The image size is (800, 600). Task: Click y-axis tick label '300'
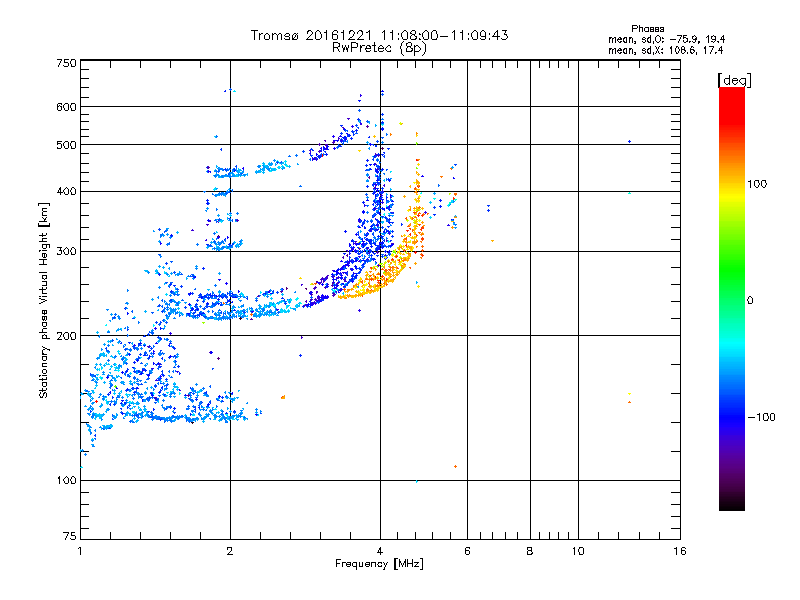[67, 252]
